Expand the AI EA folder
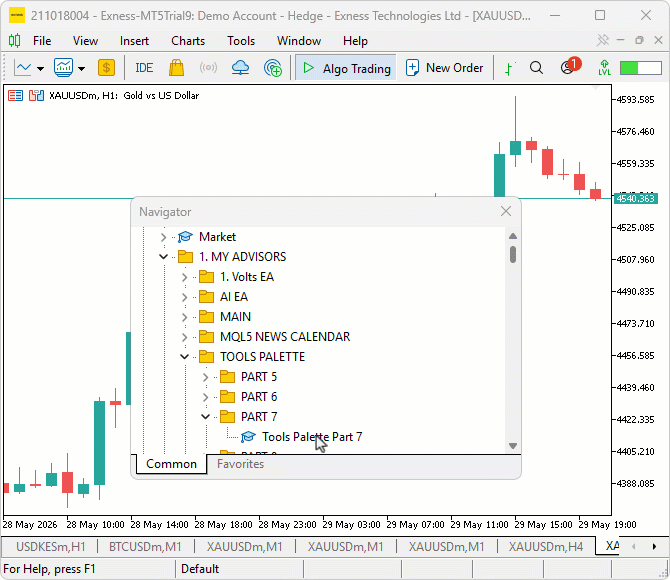Image resolution: width=670 pixels, height=580 pixels. pyautogui.click(x=184, y=297)
